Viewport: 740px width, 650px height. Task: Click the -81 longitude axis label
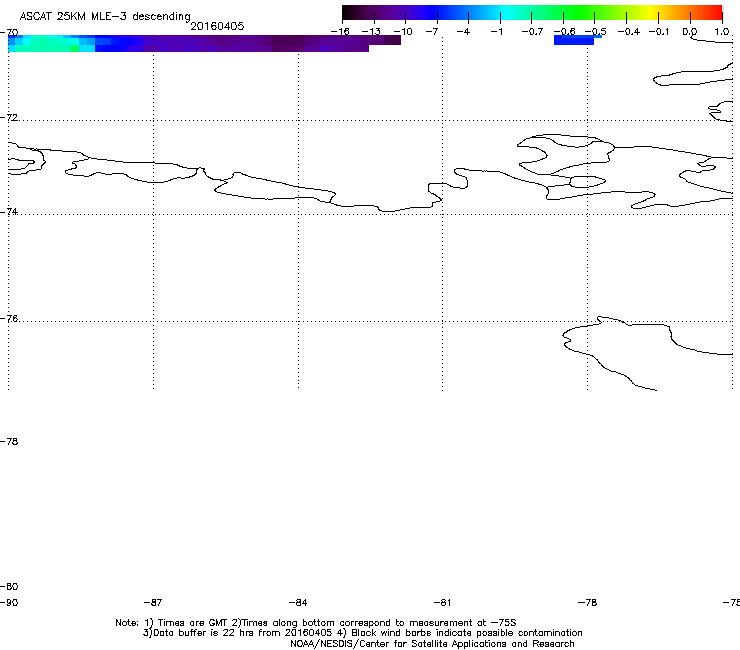coord(442,602)
